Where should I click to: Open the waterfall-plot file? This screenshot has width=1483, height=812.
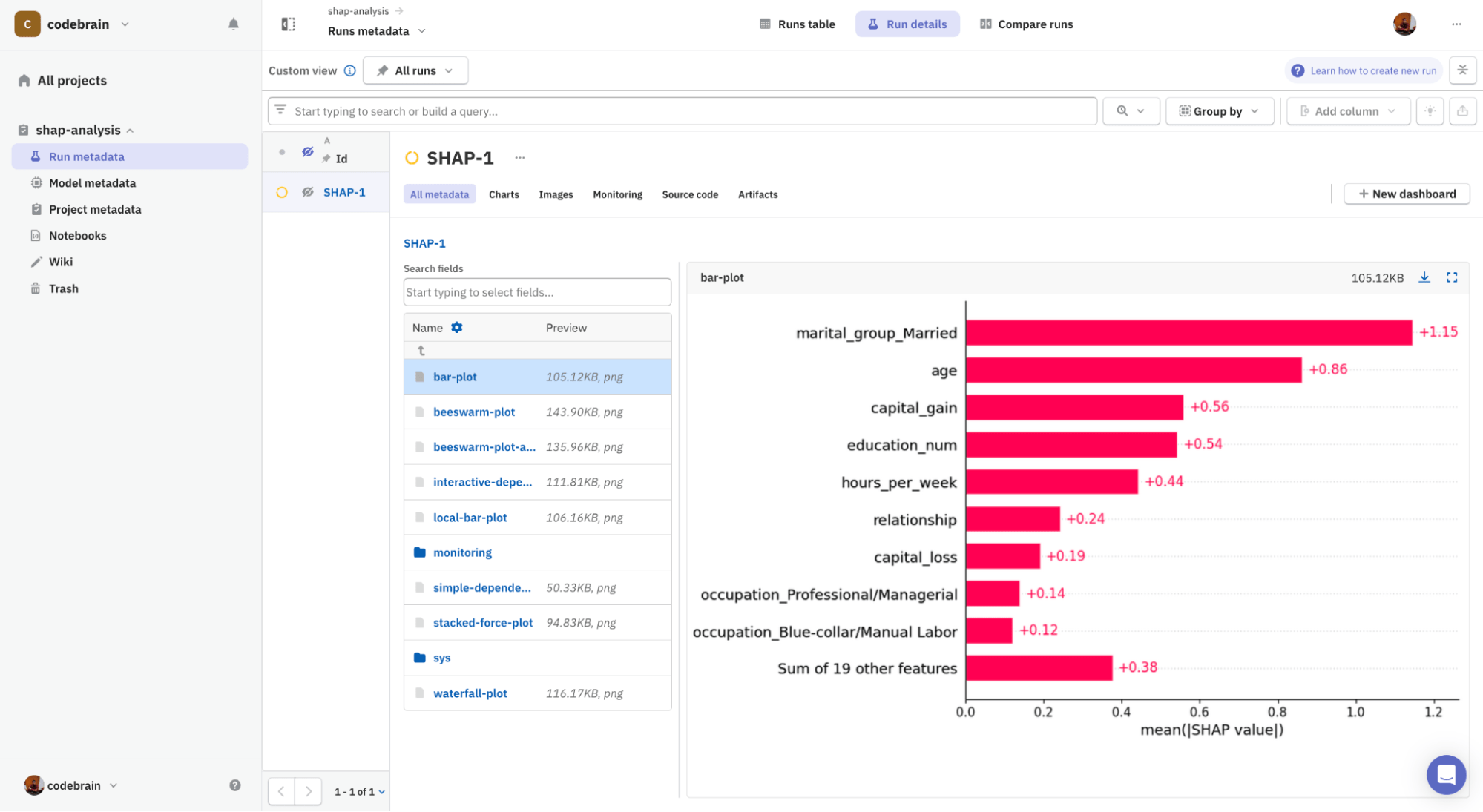470,693
